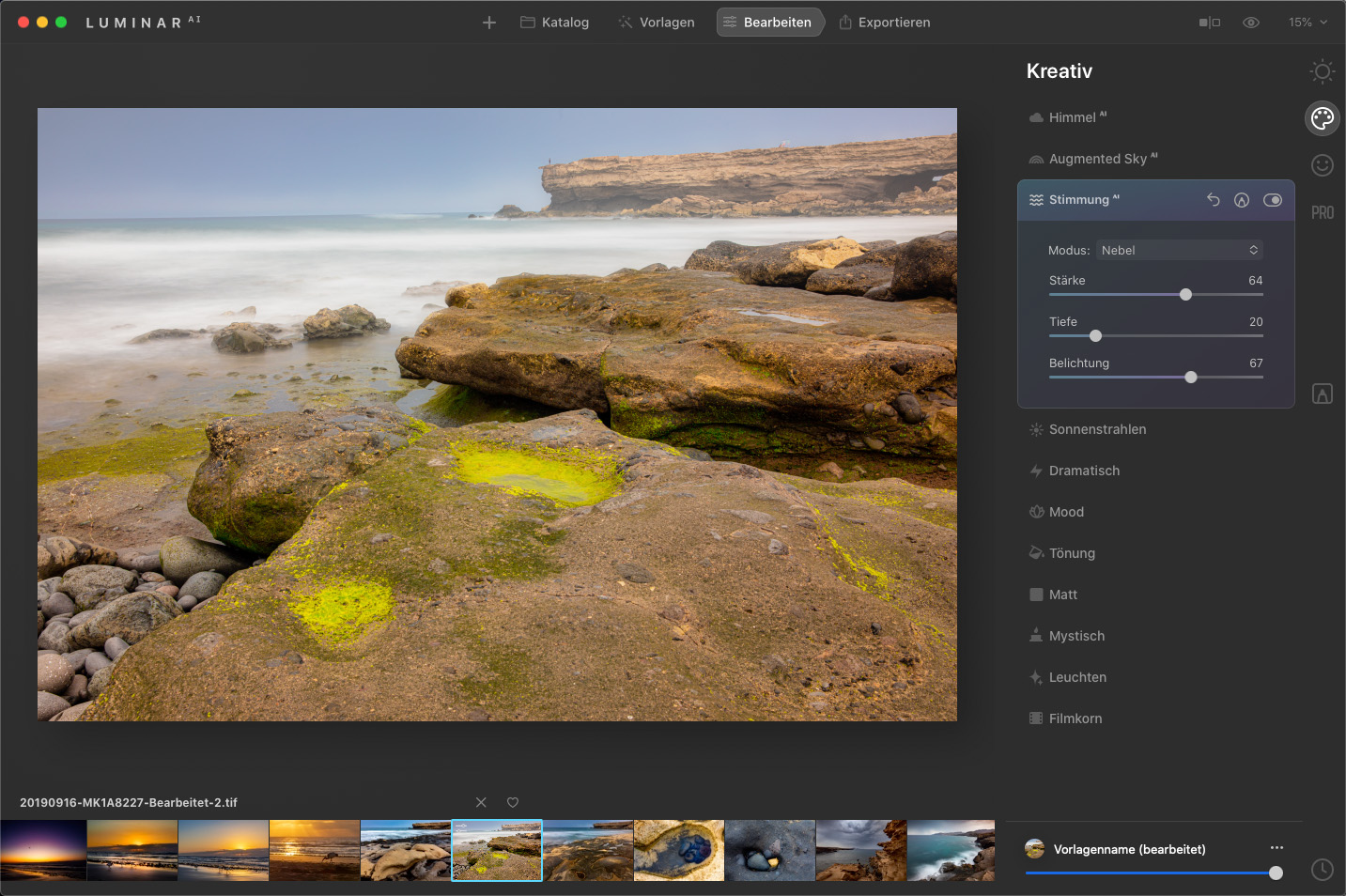Select the Creative palette icon
This screenshot has width=1346, height=896.
(1323, 118)
